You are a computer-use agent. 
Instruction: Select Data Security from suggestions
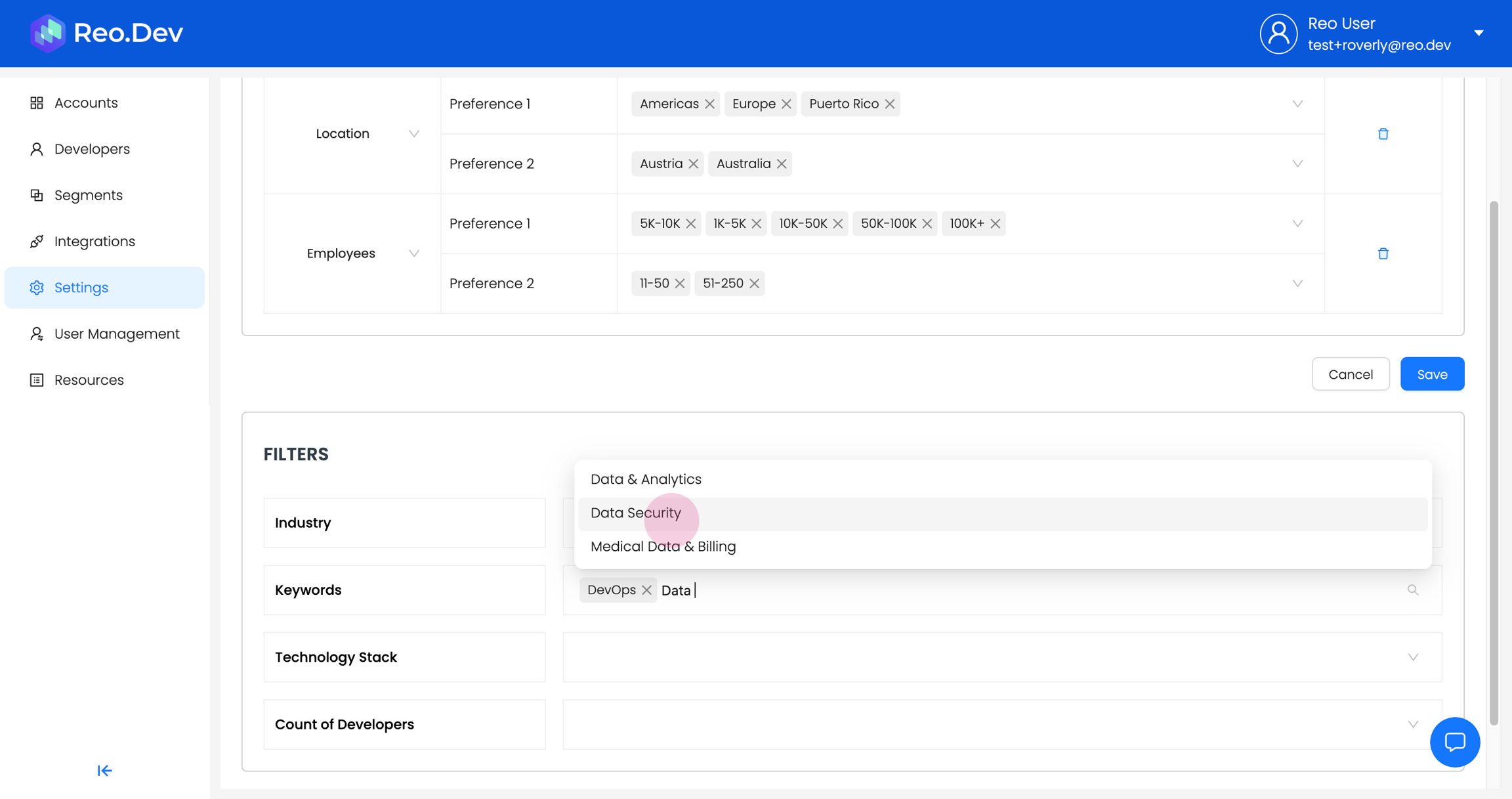pos(636,513)
